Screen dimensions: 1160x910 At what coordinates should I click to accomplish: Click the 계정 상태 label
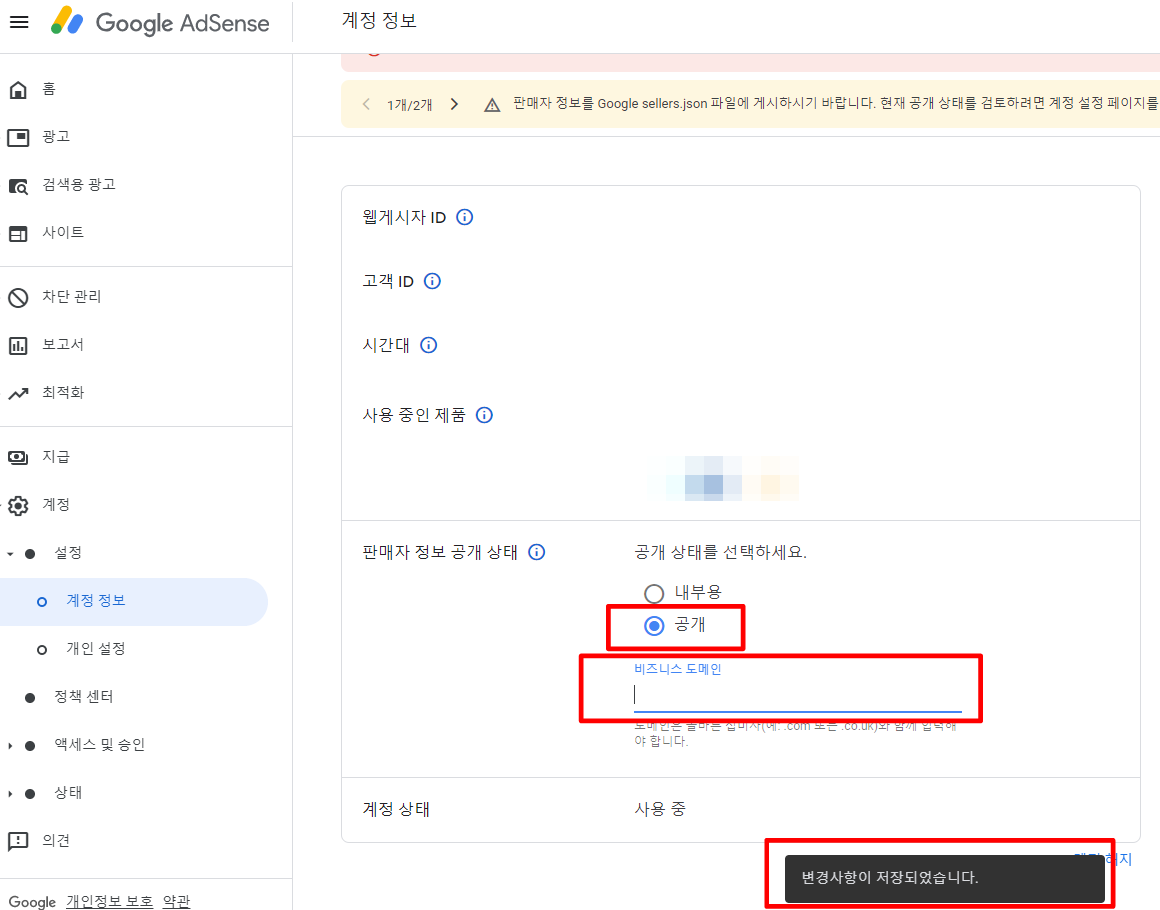pos(397,809)
